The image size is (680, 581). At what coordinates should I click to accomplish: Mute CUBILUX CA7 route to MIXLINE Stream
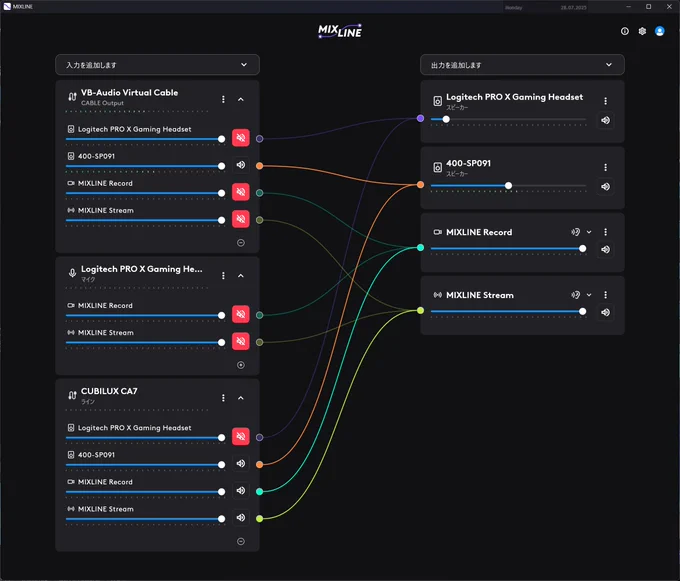pos(241,518)
